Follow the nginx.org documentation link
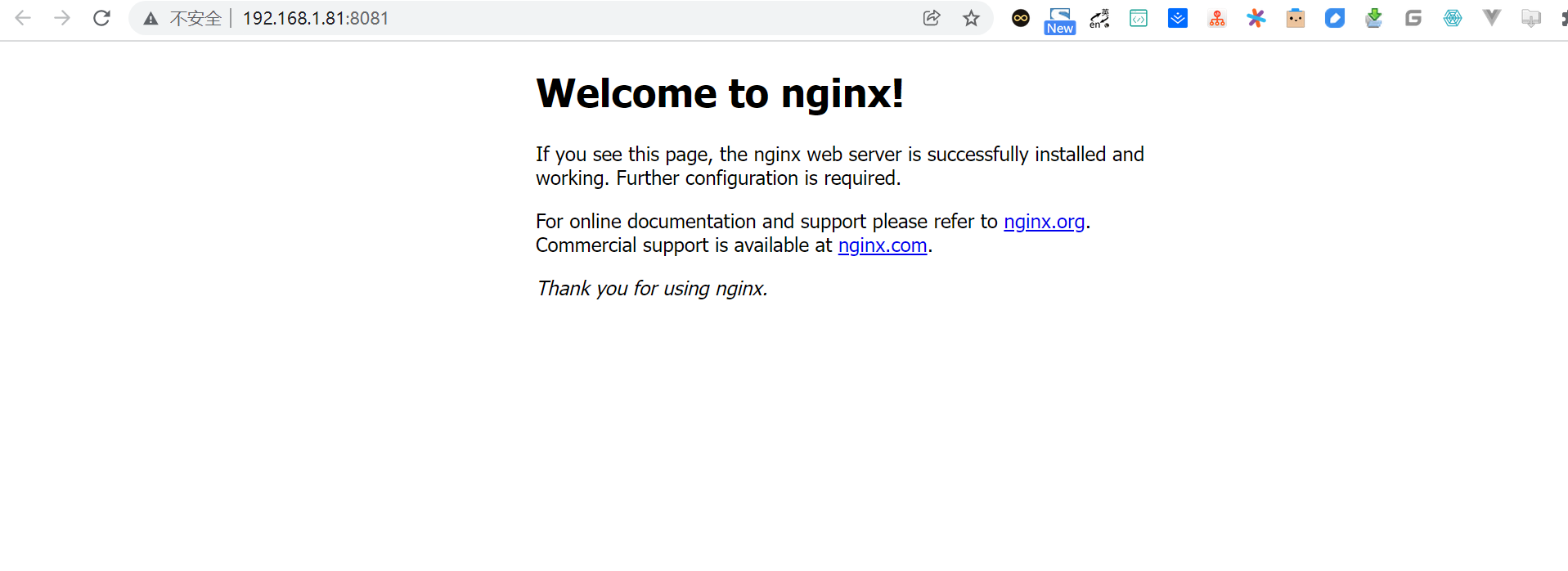The width and height of the screenshot is (1568, 571). point(1045,222)
